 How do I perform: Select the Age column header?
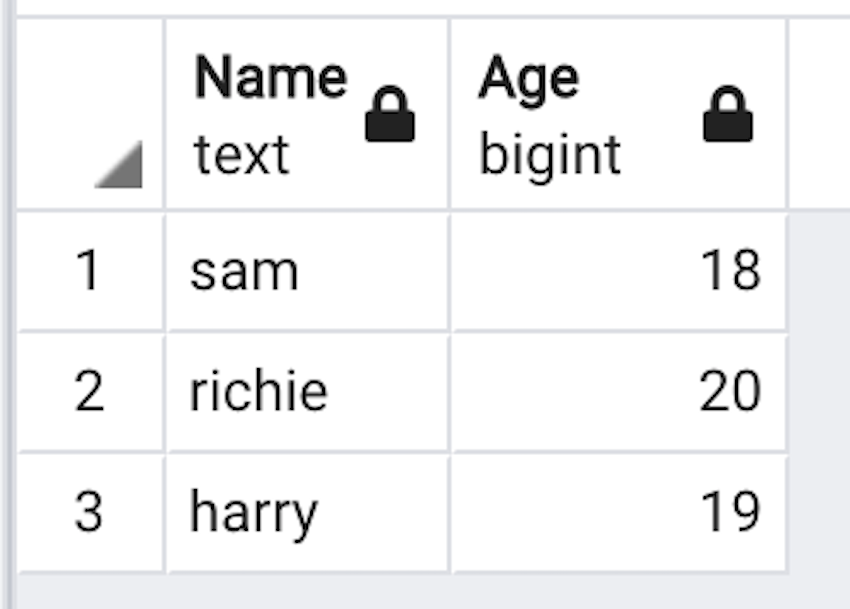click(528, 78)
